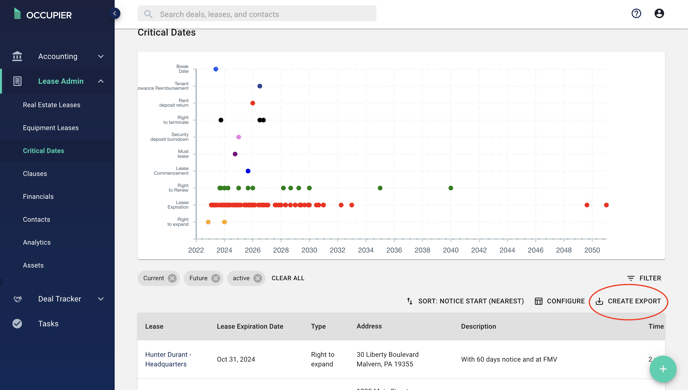This screenshot has width=688, height=390.
Task: Click the Address column header
Action: point(369,326)
